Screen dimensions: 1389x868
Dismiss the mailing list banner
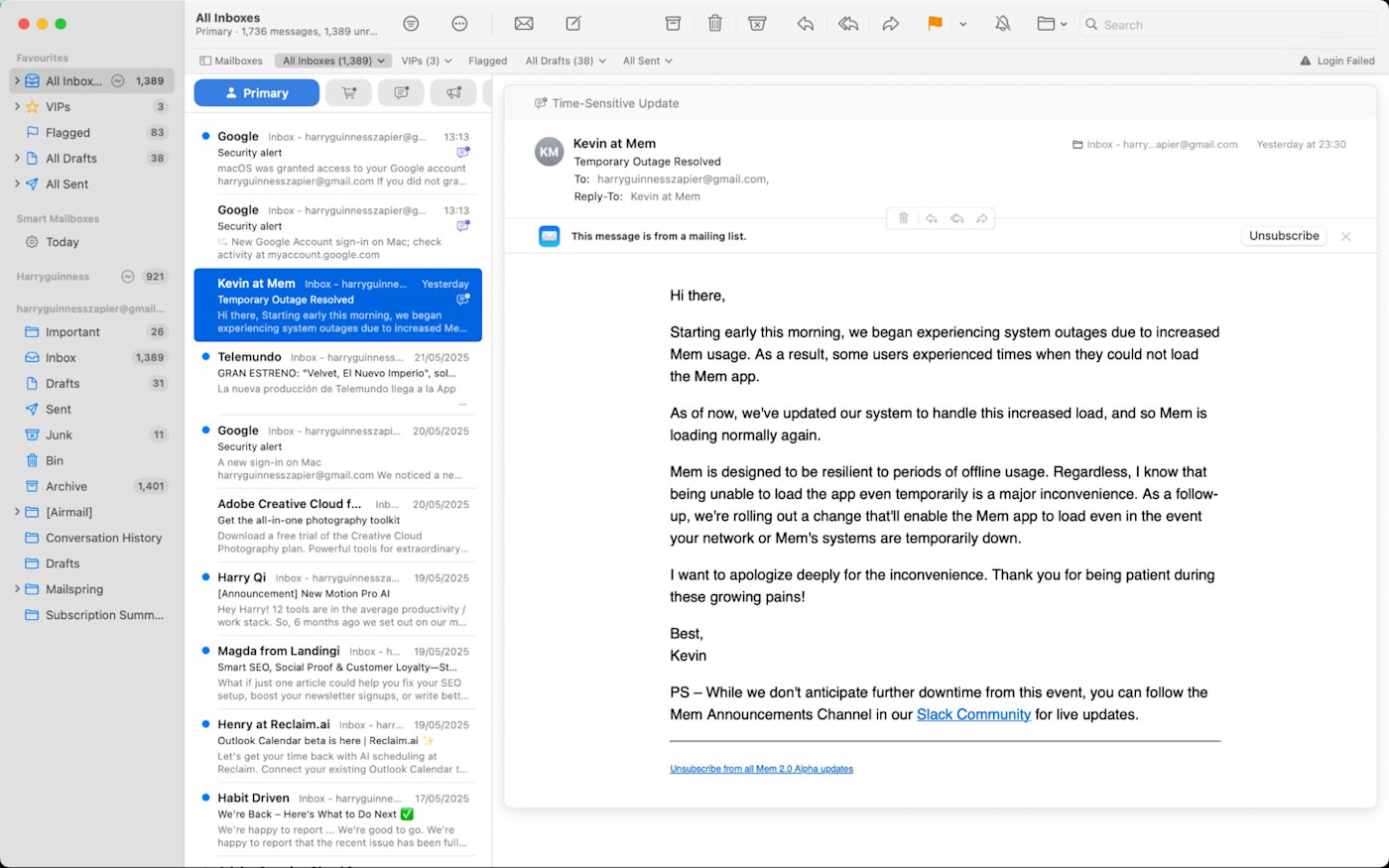click(1345, 236)
